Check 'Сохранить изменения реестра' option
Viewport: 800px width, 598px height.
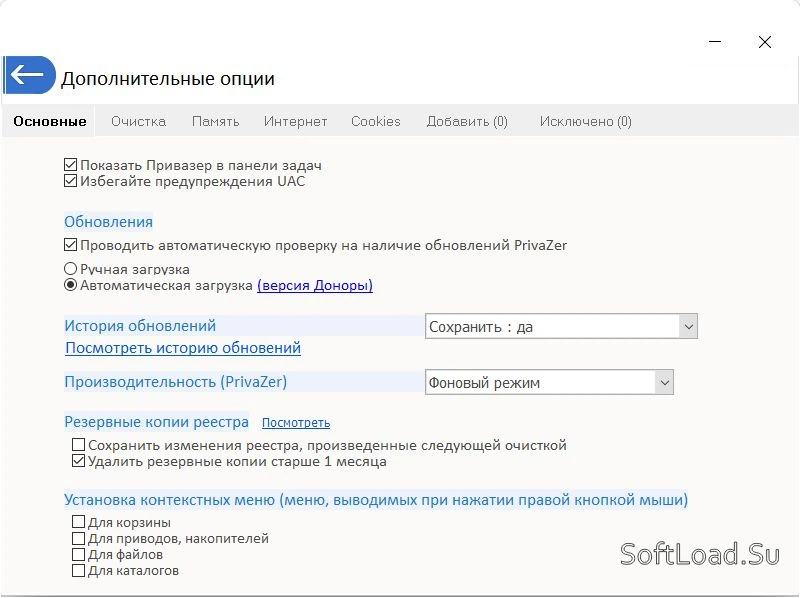point(78,445)
